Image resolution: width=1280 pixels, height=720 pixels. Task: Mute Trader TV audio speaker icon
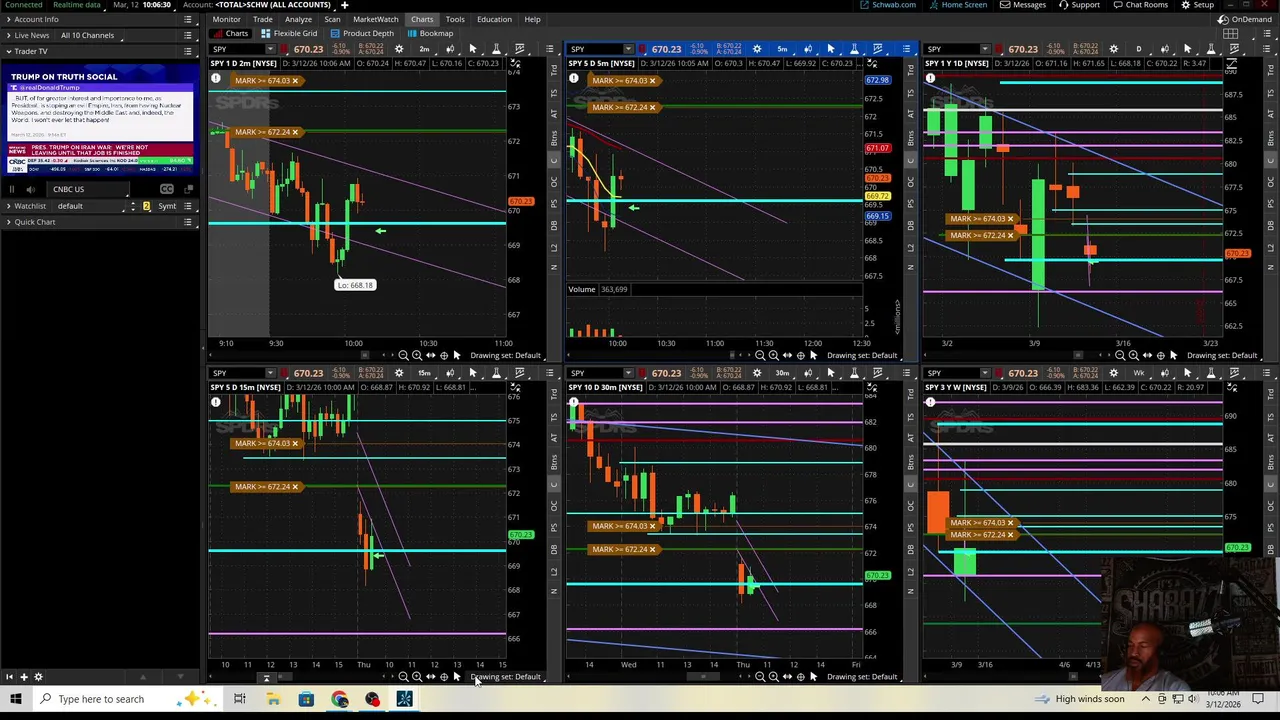tap(30, 189)
